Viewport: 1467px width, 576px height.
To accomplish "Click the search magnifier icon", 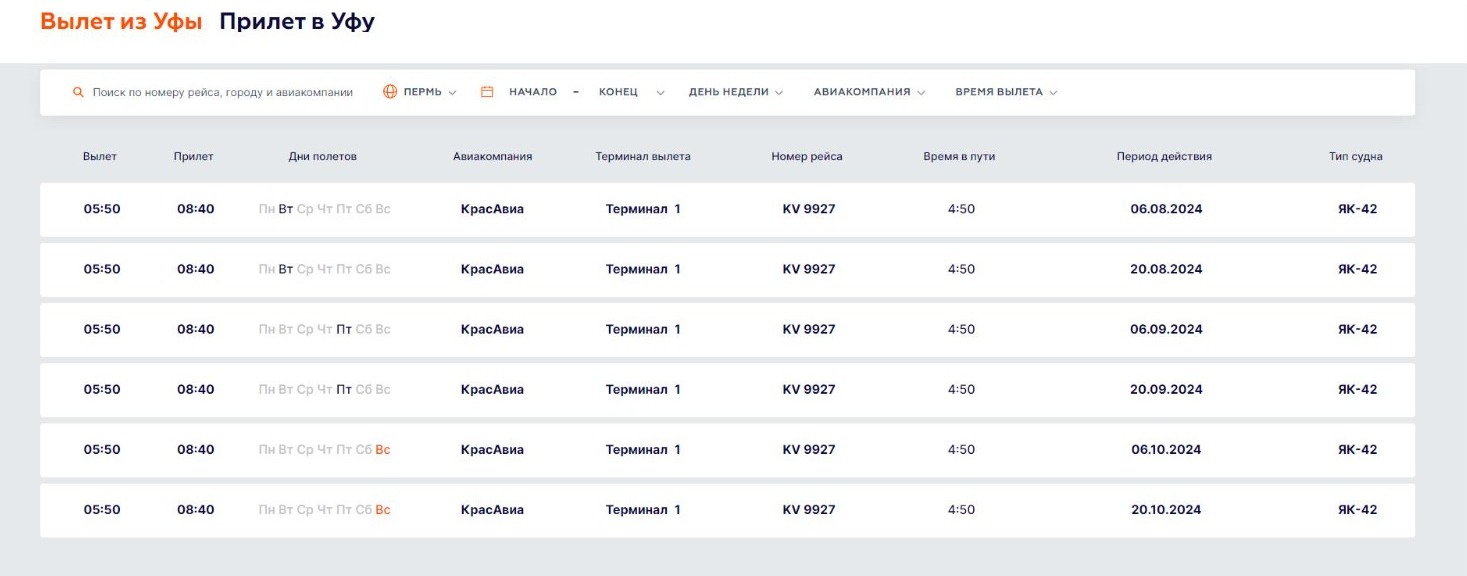I will pos(78,91).
